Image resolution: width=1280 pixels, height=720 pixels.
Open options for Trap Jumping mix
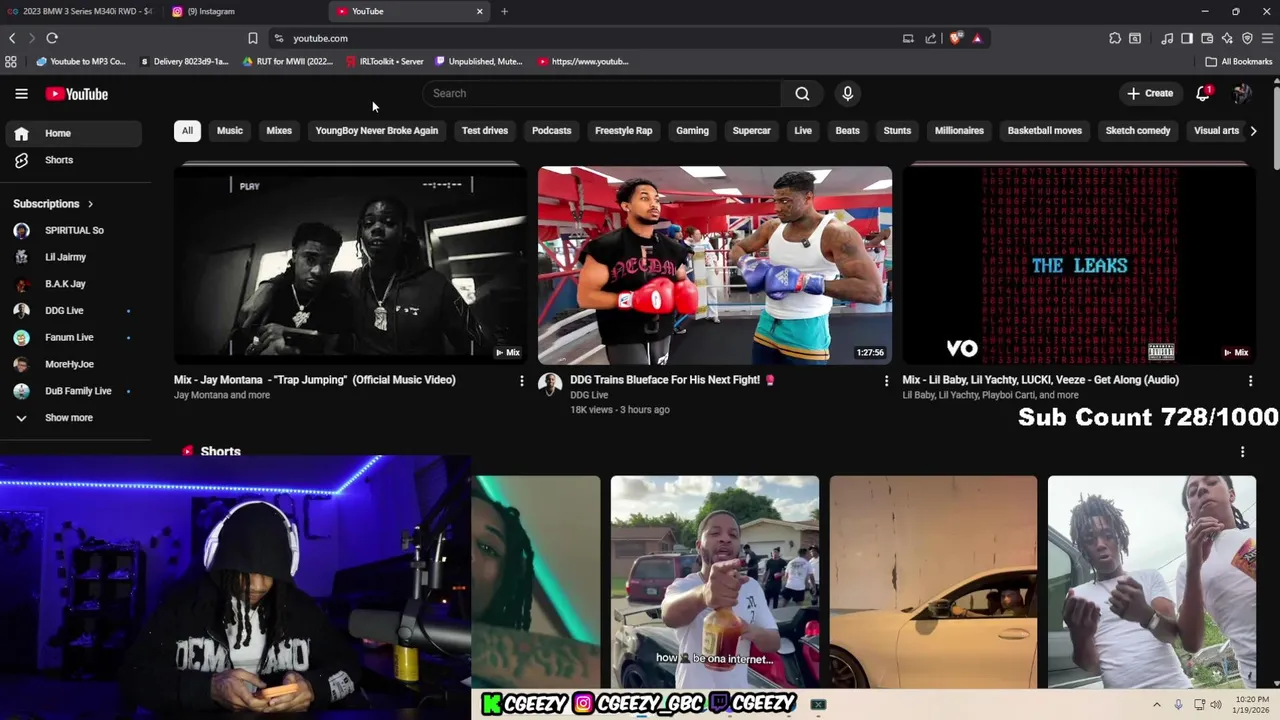[x=521, y=381]
